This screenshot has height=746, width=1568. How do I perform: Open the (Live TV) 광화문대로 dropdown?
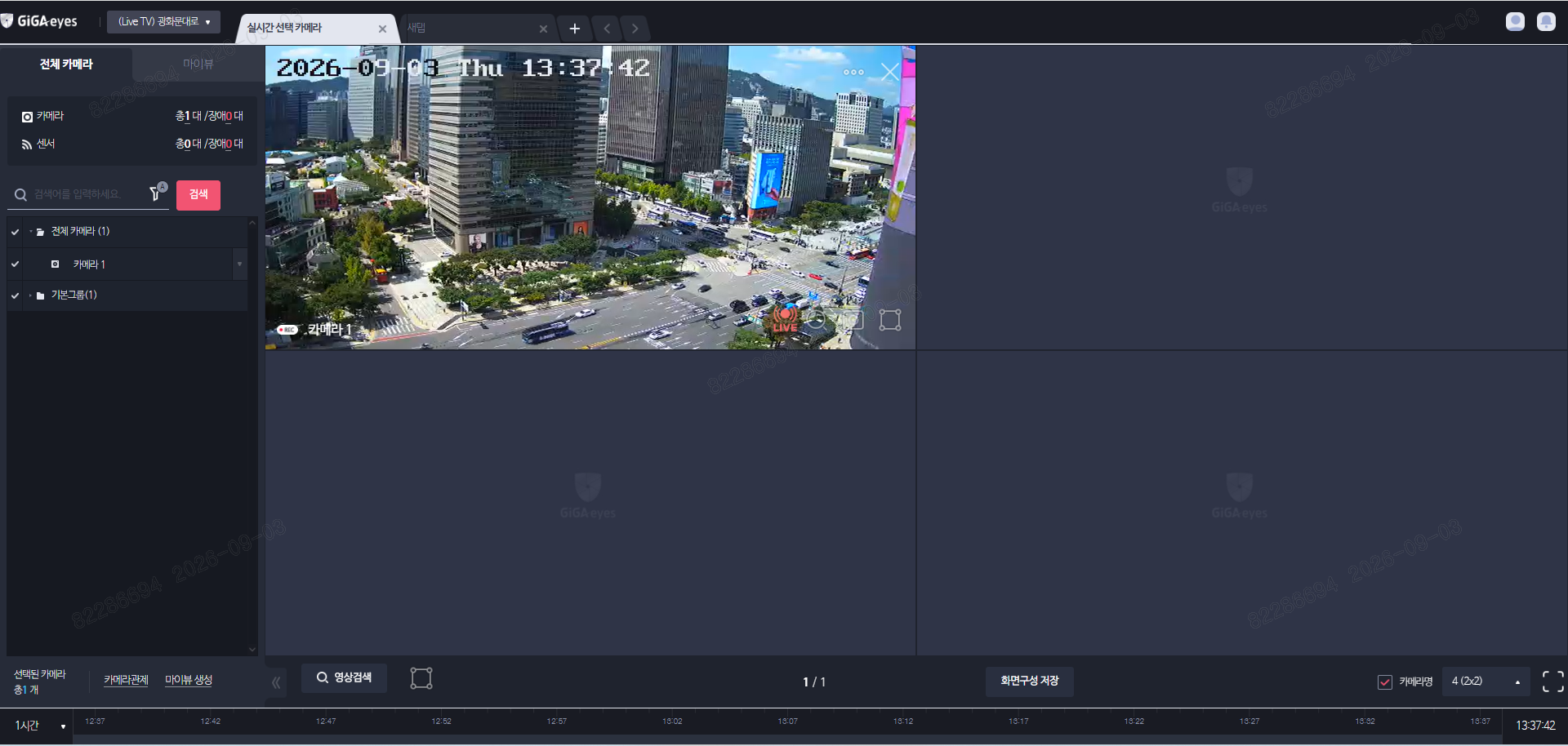163,22
